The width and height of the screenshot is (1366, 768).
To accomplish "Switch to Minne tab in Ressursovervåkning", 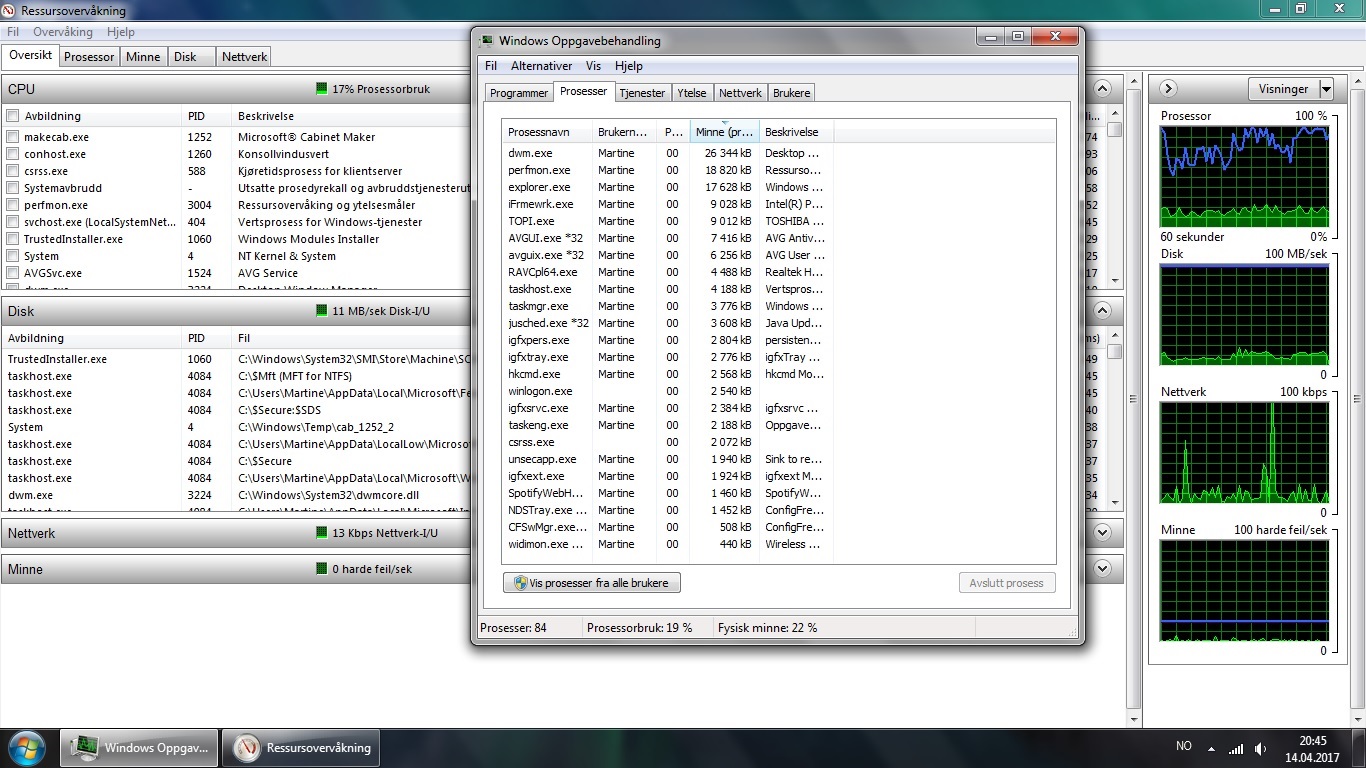I will click(x=143, y=57).
